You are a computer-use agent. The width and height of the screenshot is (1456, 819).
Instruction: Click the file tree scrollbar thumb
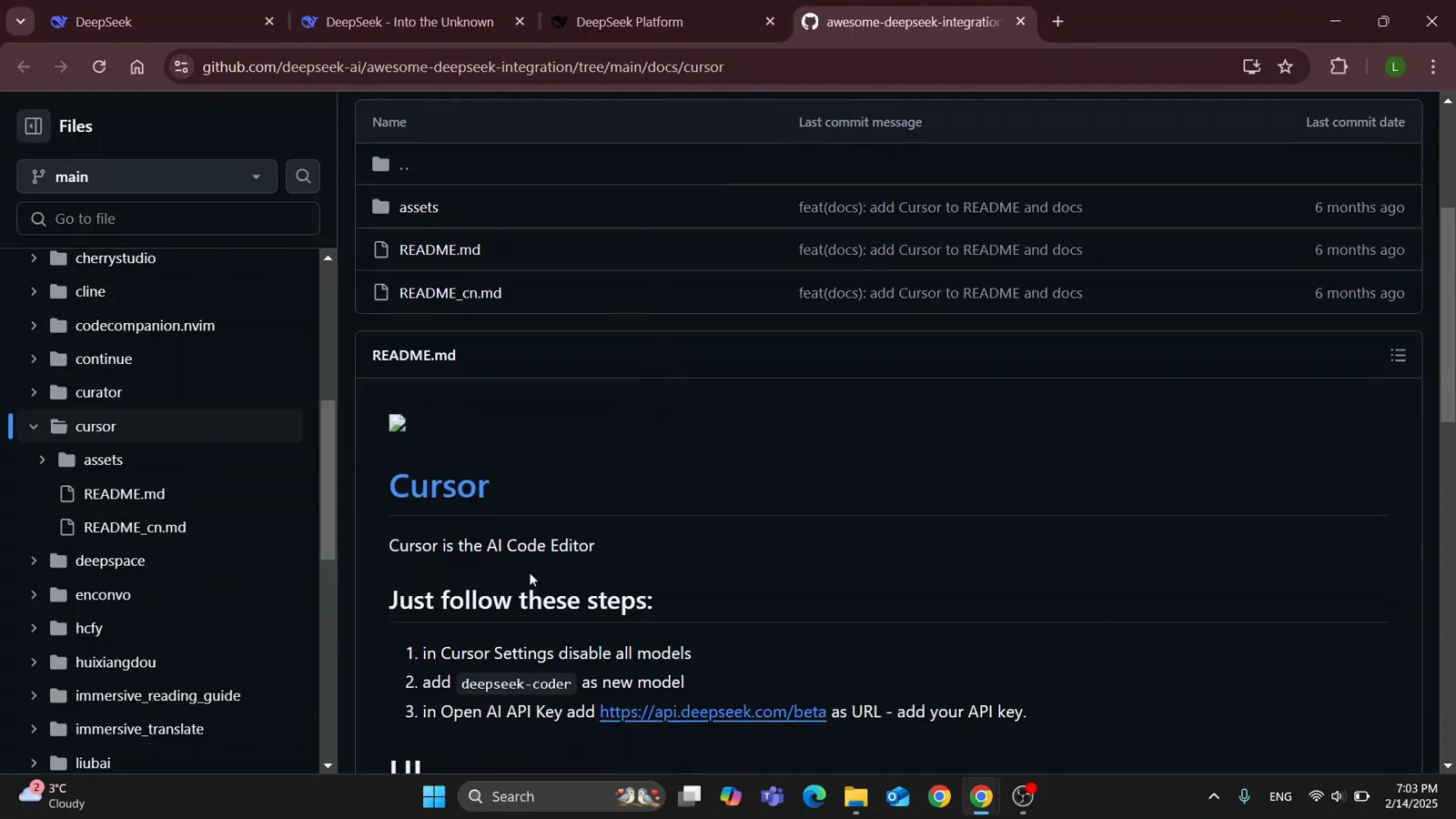pyautogui.click(x=329, y=480)
